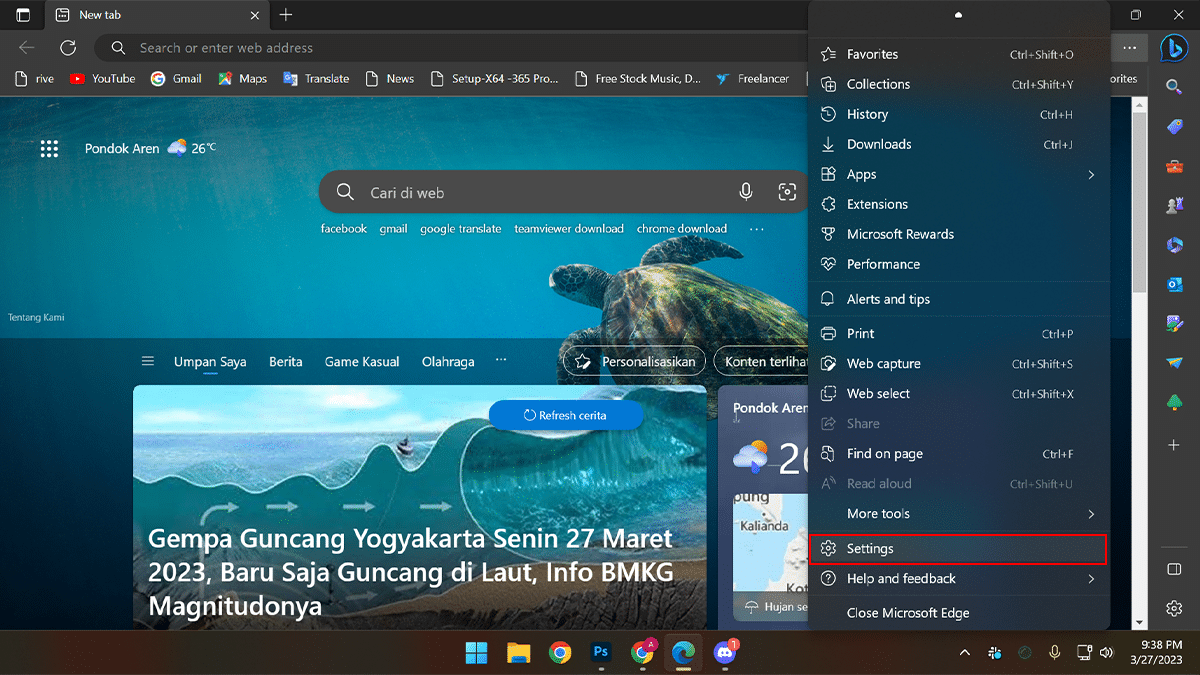Click the microphone voice search icon

[x=746, y=192]
